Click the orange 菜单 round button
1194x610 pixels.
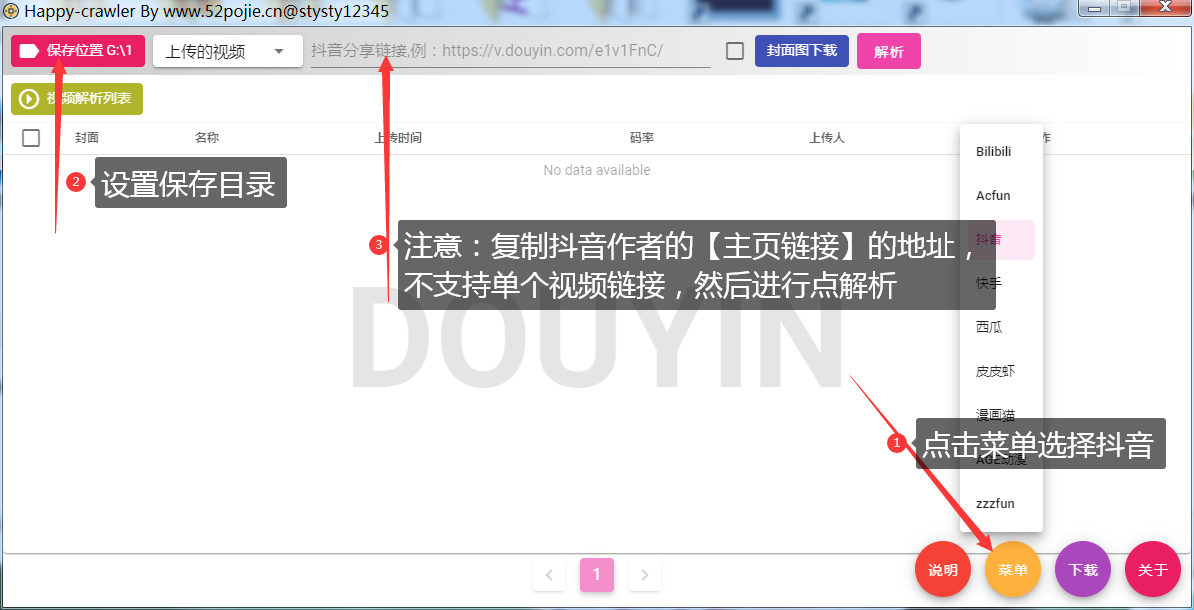click(x=1013, y=570)
